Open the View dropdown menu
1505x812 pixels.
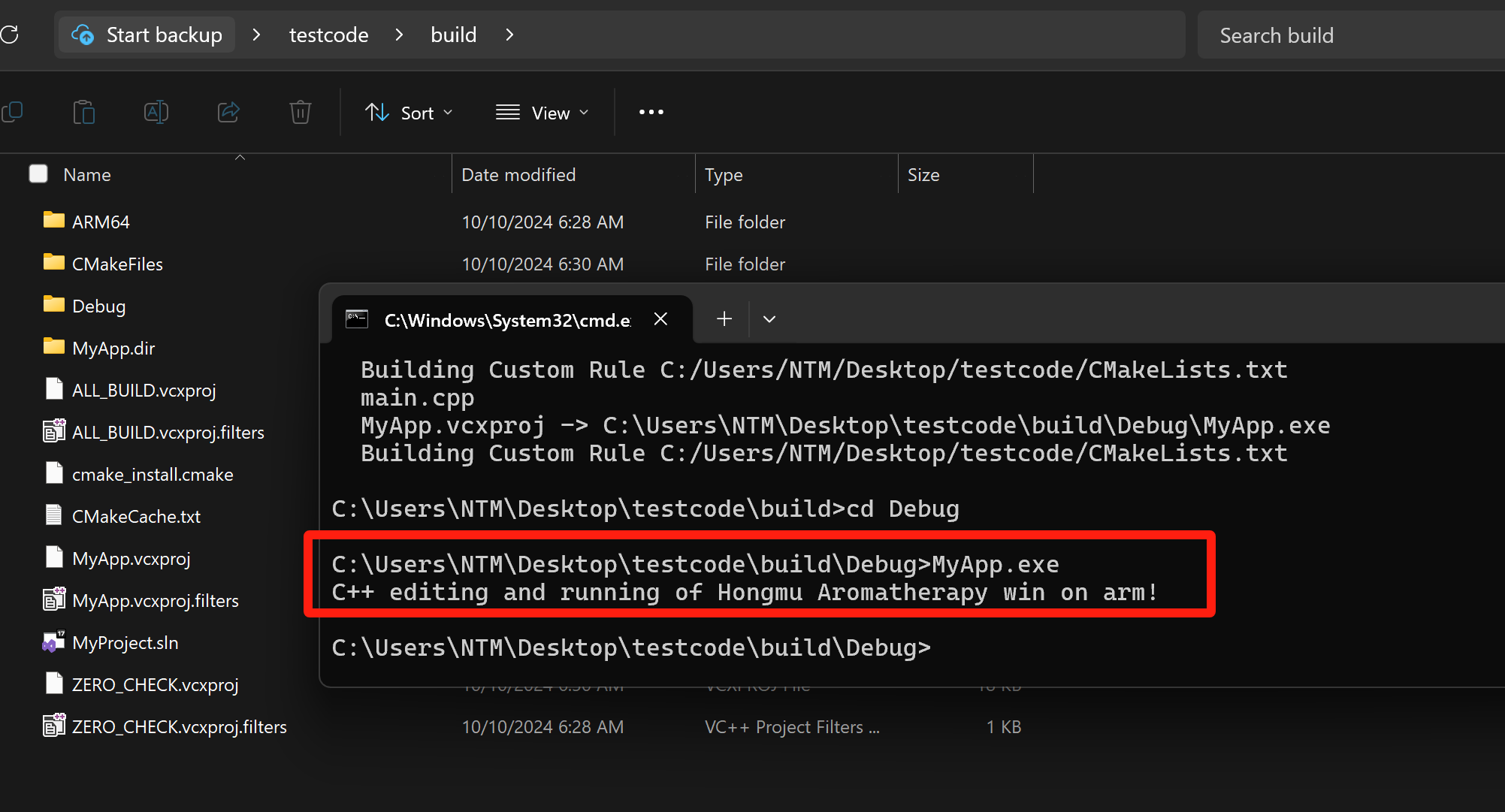542,113
